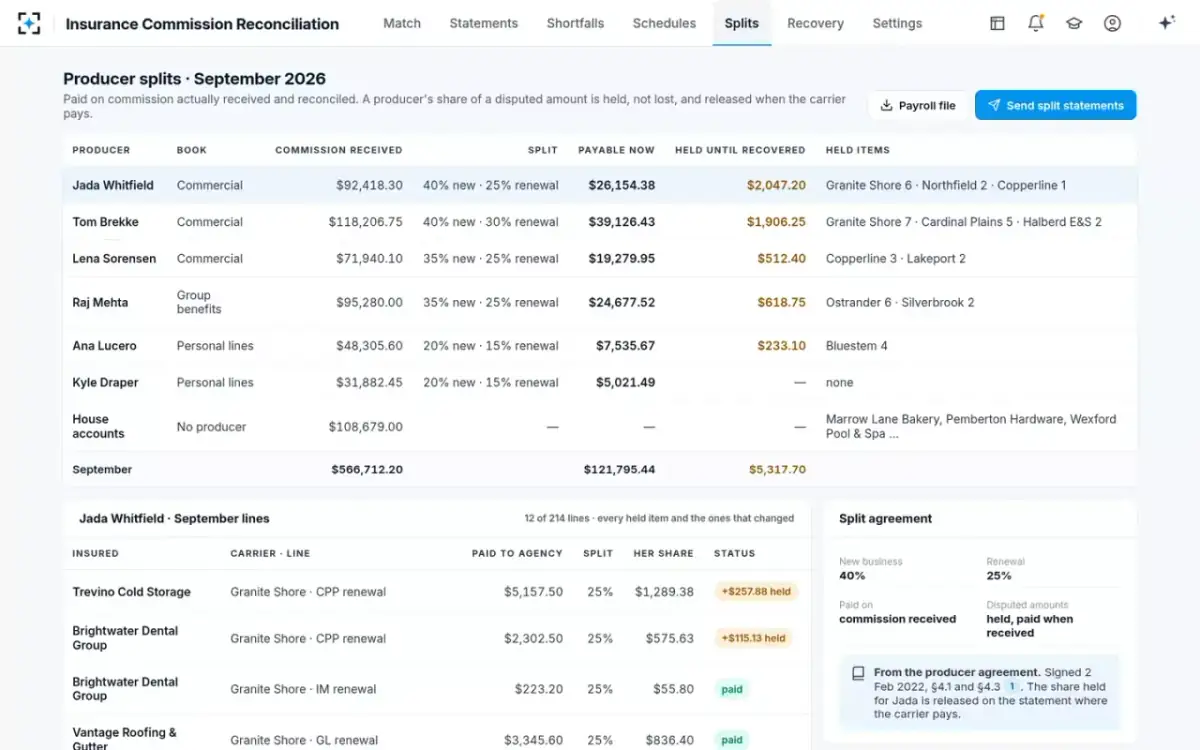Click the "+$115.13 held" status badge

point(754,638)
